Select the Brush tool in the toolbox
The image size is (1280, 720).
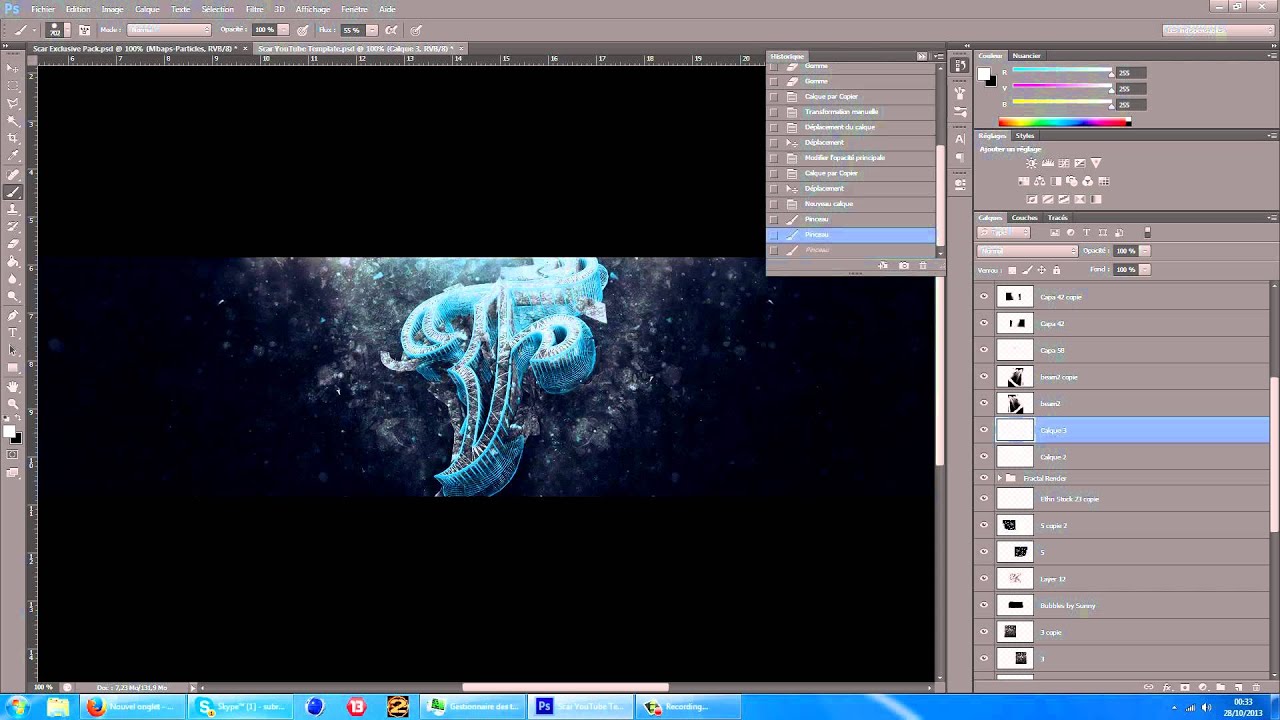pyautogui.click(x=13, y=192)
